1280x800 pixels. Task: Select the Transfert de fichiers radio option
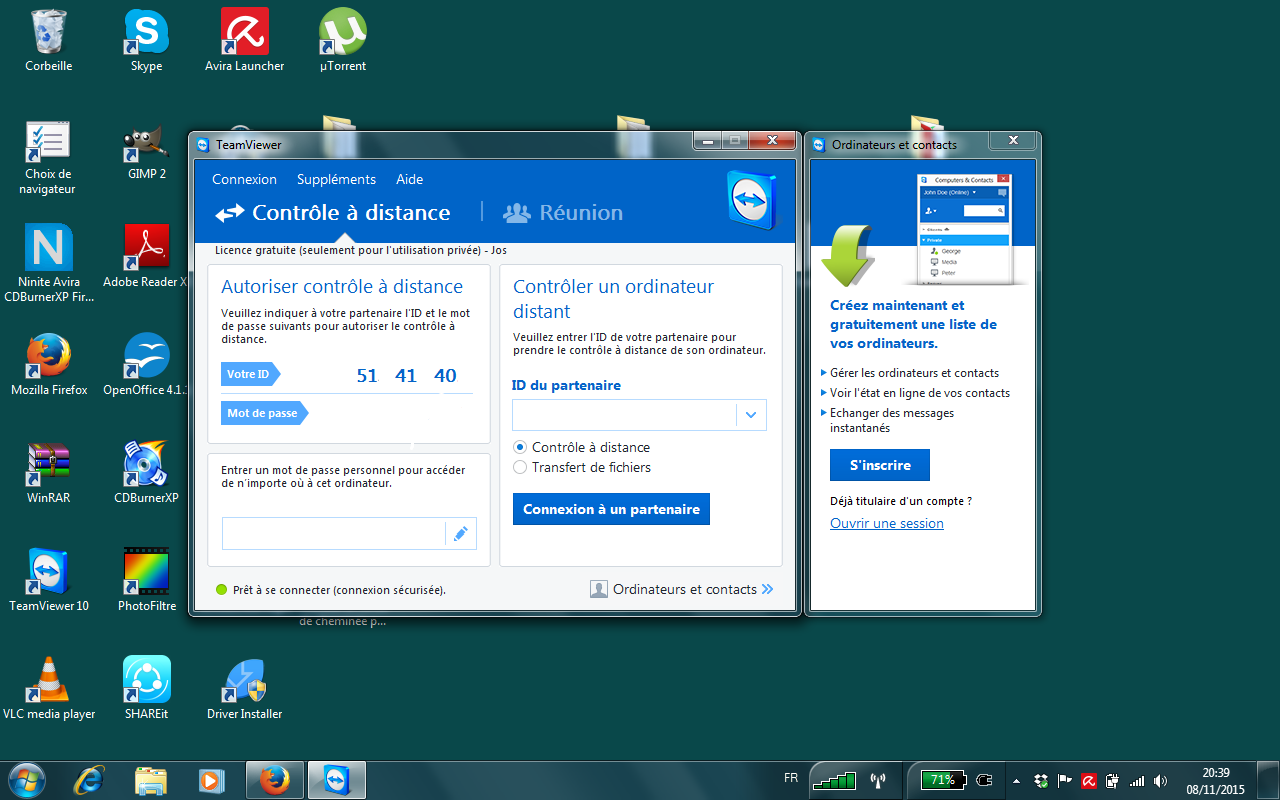(520, 467)
